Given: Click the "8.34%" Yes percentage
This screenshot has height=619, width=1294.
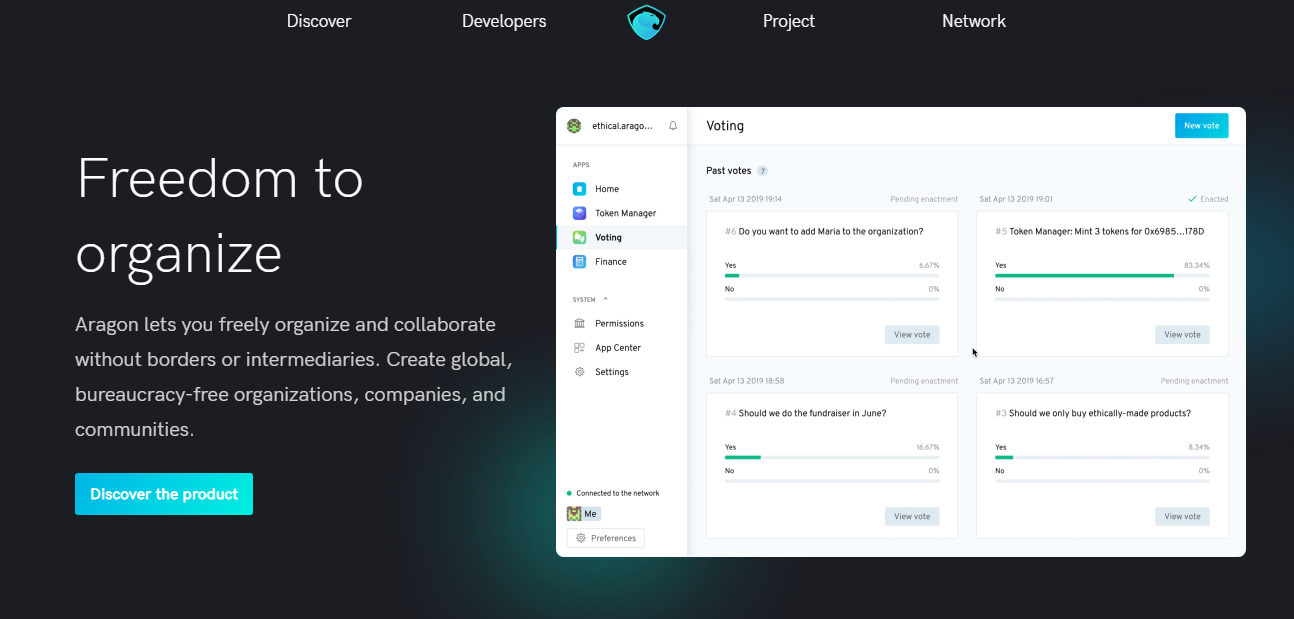Looking at the screenshot, I should [x=1199, y=447].
